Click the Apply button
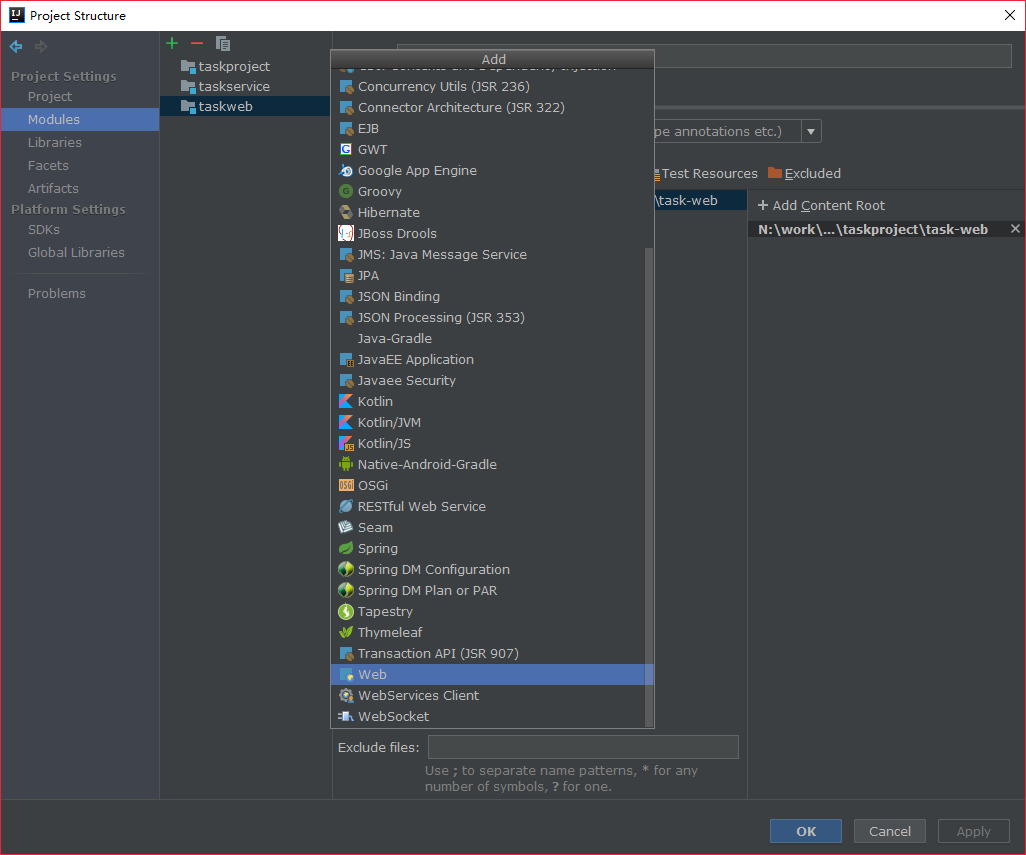Screen dimensions: 1026x855 (973, 831)
